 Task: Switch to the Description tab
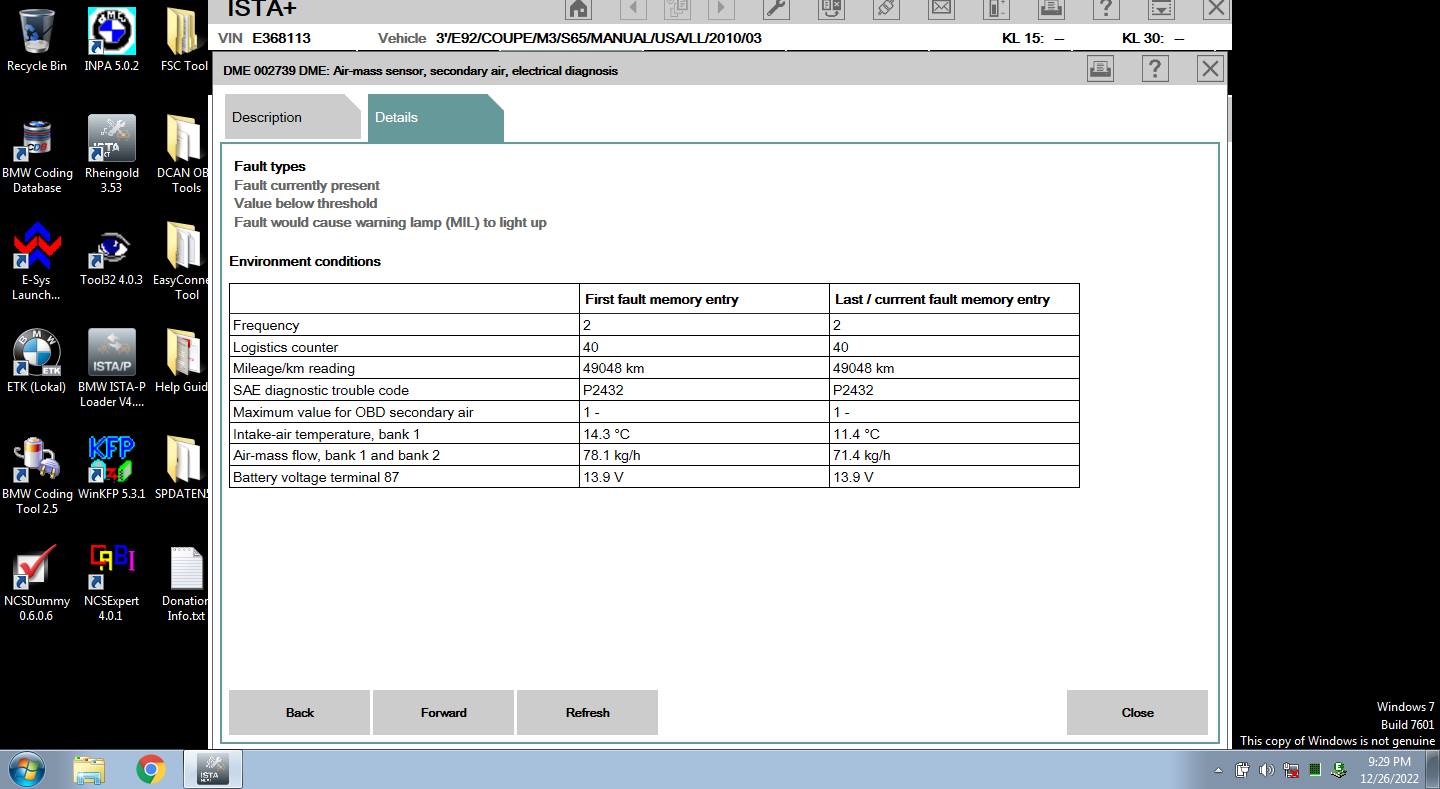pyautogui.click(x=292, y=117)
